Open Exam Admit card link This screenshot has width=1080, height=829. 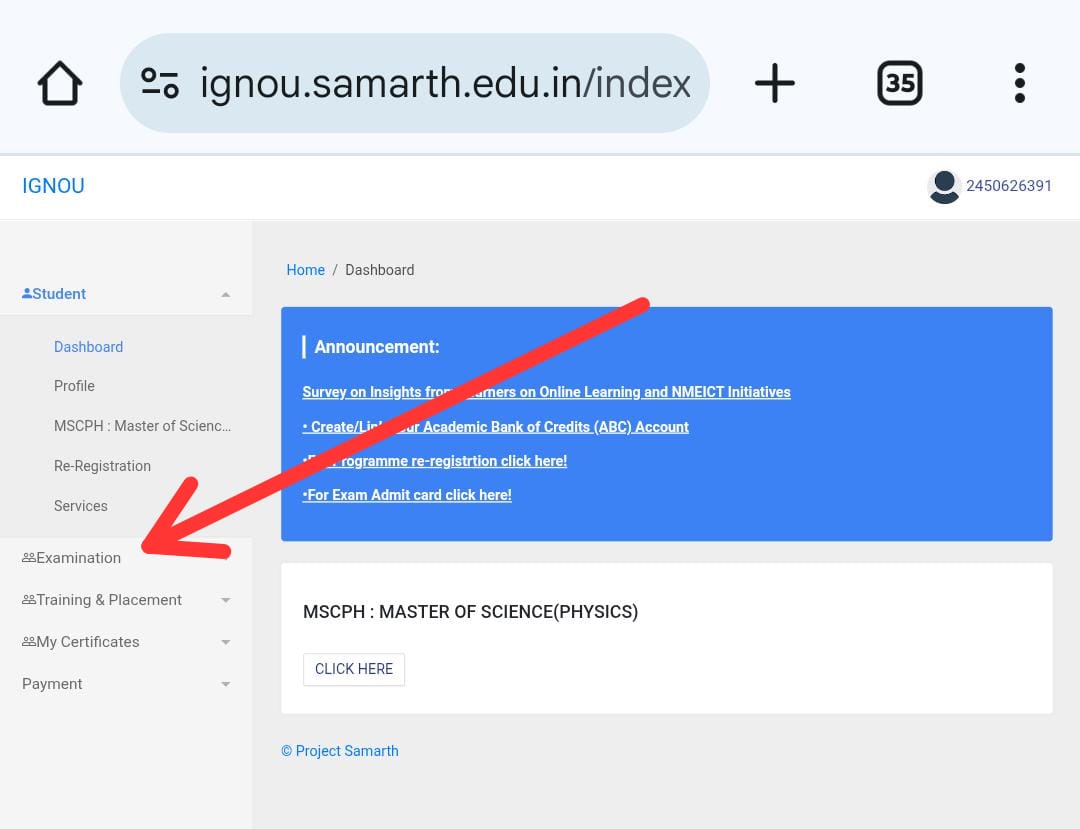coord(407,495)
